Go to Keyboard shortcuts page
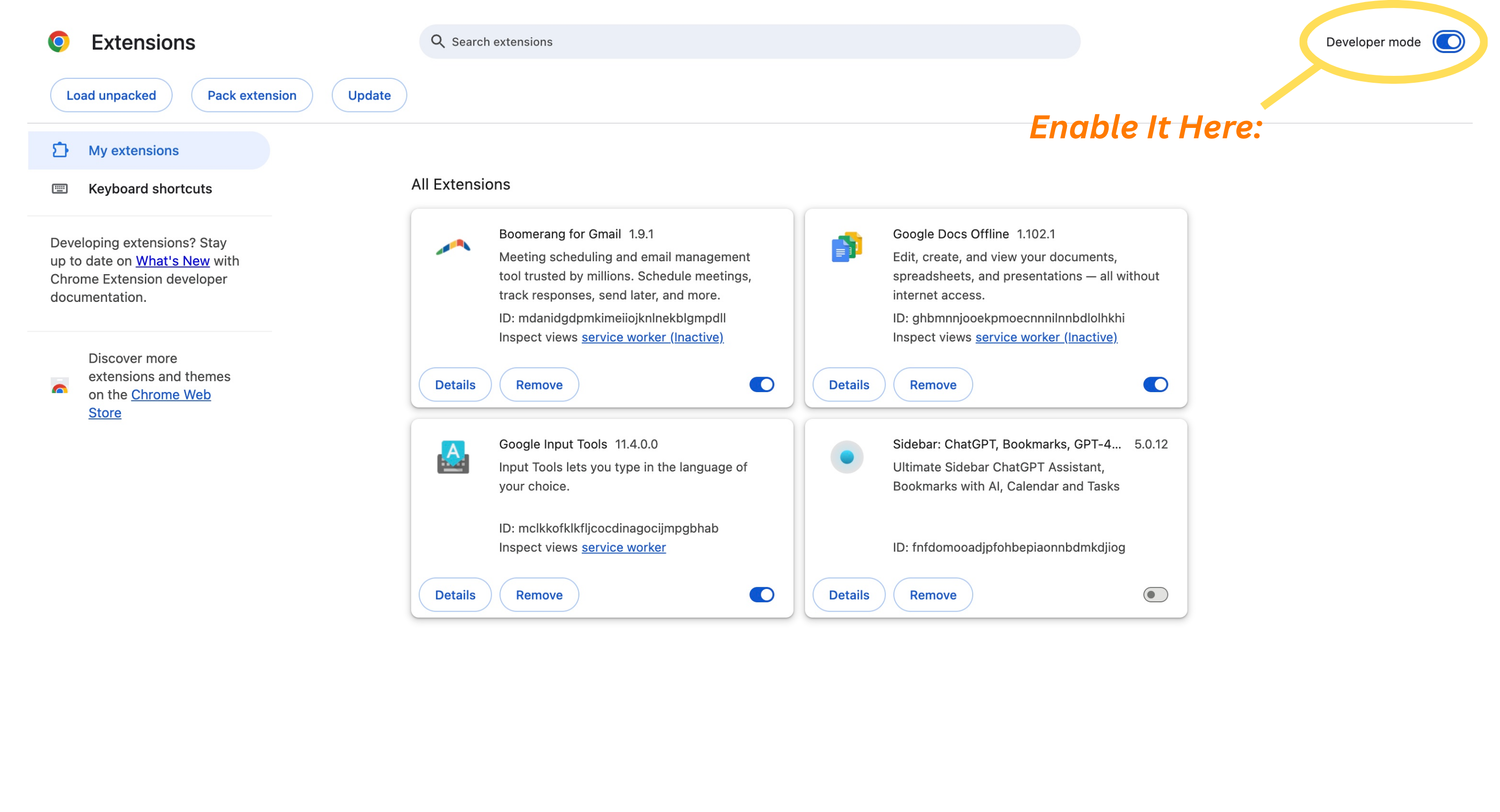This screenshot has width=1500, height=812. [150, 188]
